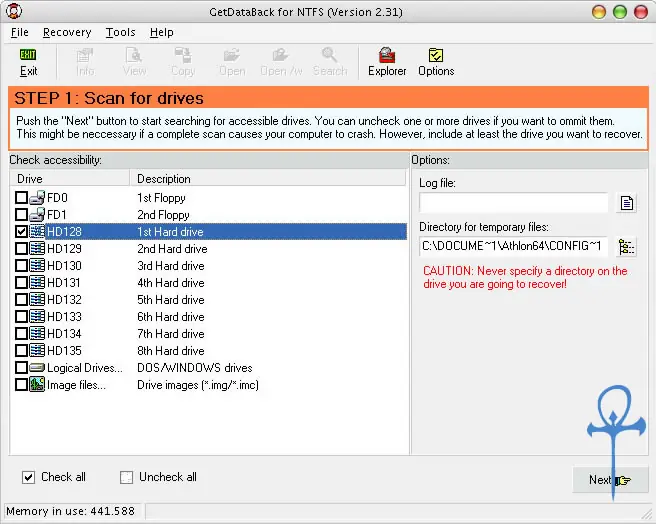Open the Tools menu
Screen dimensions: 656x524
point(120,32)
